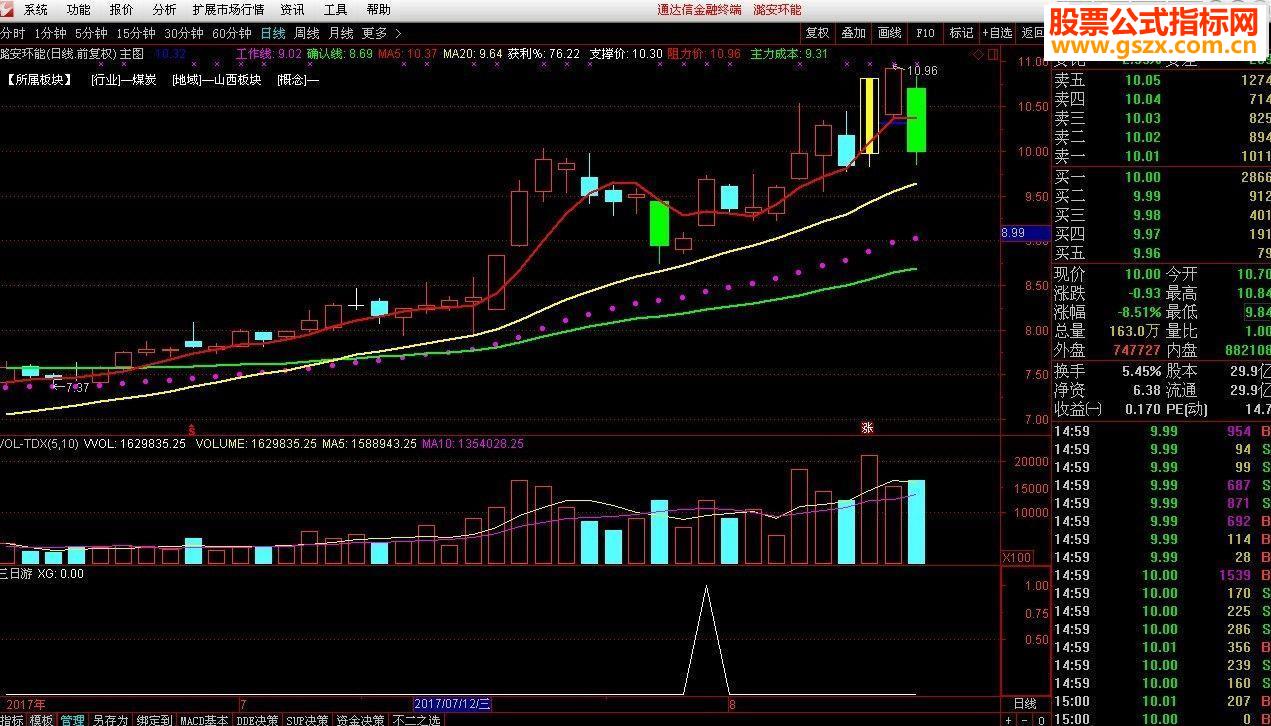This screenshot has height=726, width=1271.
Task: Switch chart to 1分钟 period
Action: (50, 33)
